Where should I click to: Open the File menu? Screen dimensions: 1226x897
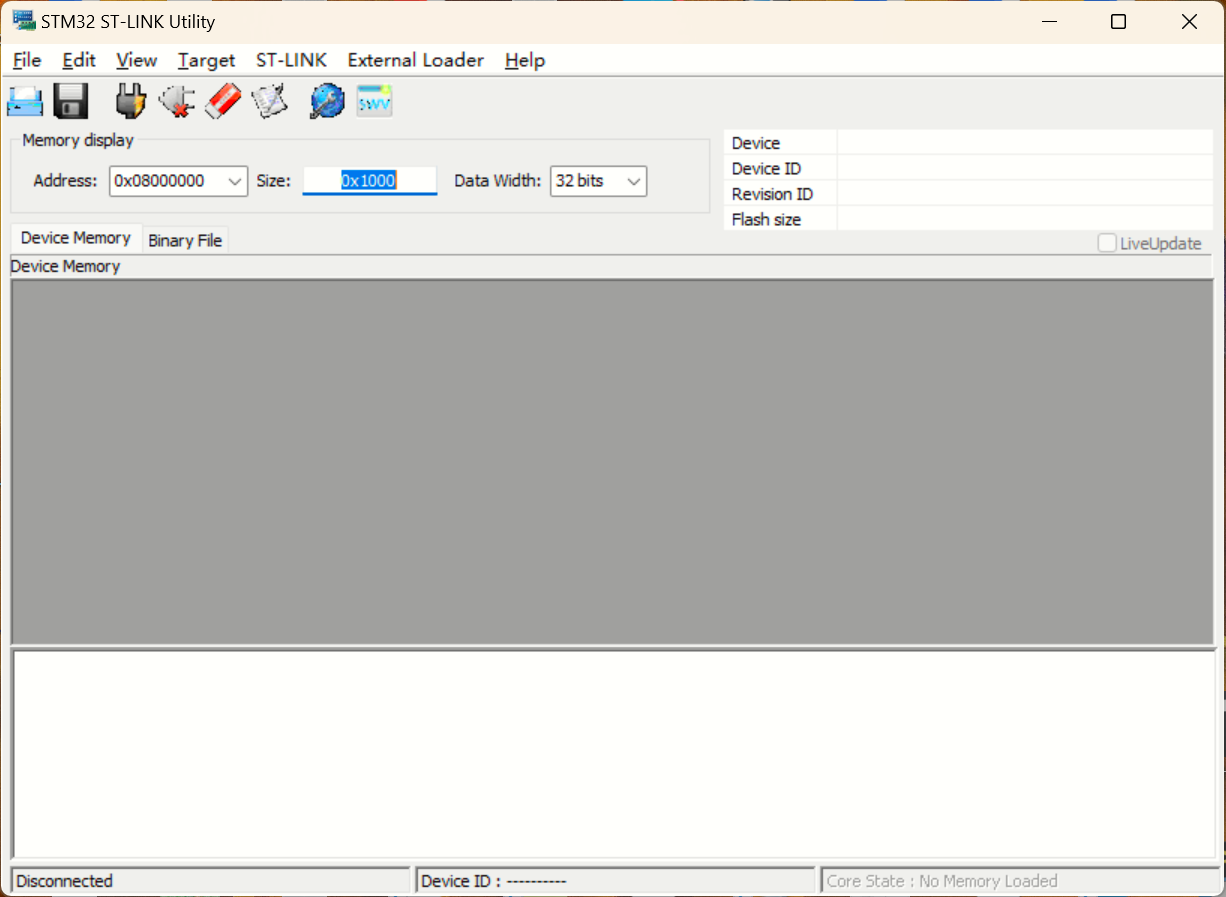(27, 60)
